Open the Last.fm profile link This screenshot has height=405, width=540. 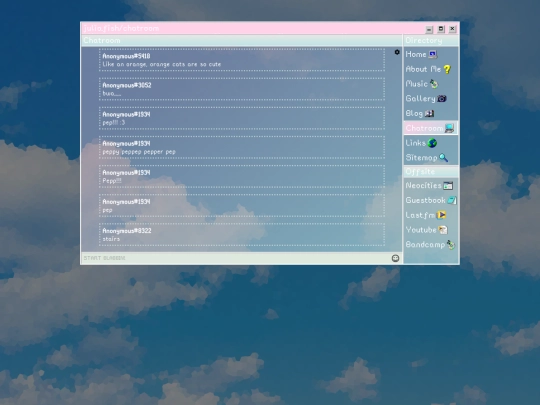point(420,215)
